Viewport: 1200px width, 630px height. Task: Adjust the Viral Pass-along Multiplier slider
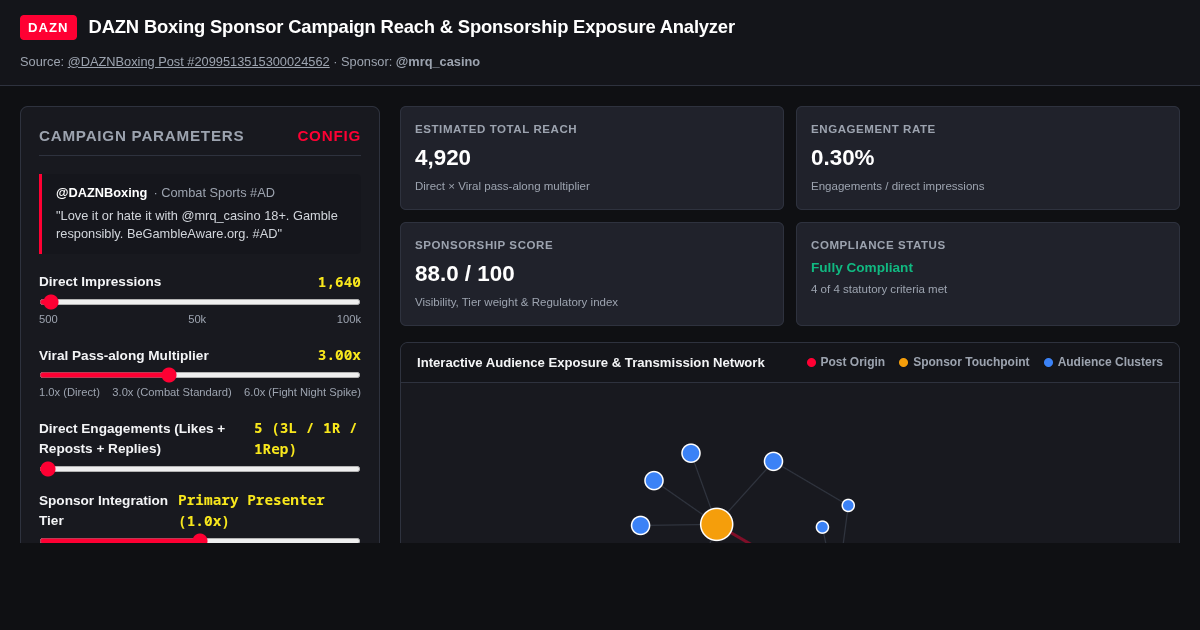pos(200,375)
